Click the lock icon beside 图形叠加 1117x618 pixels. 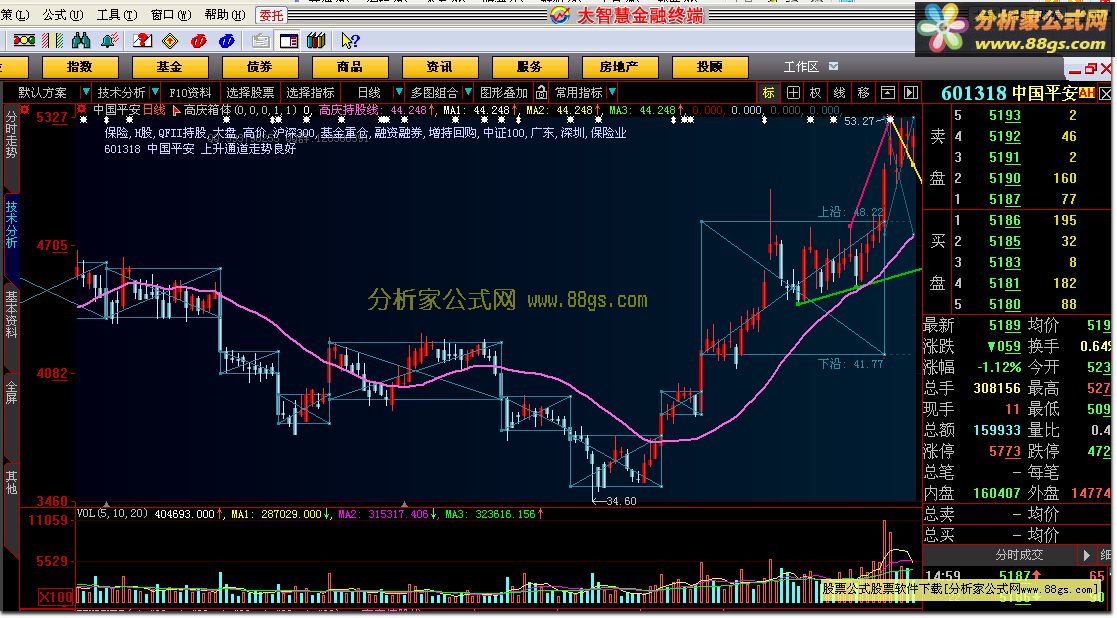coord(541,93)
